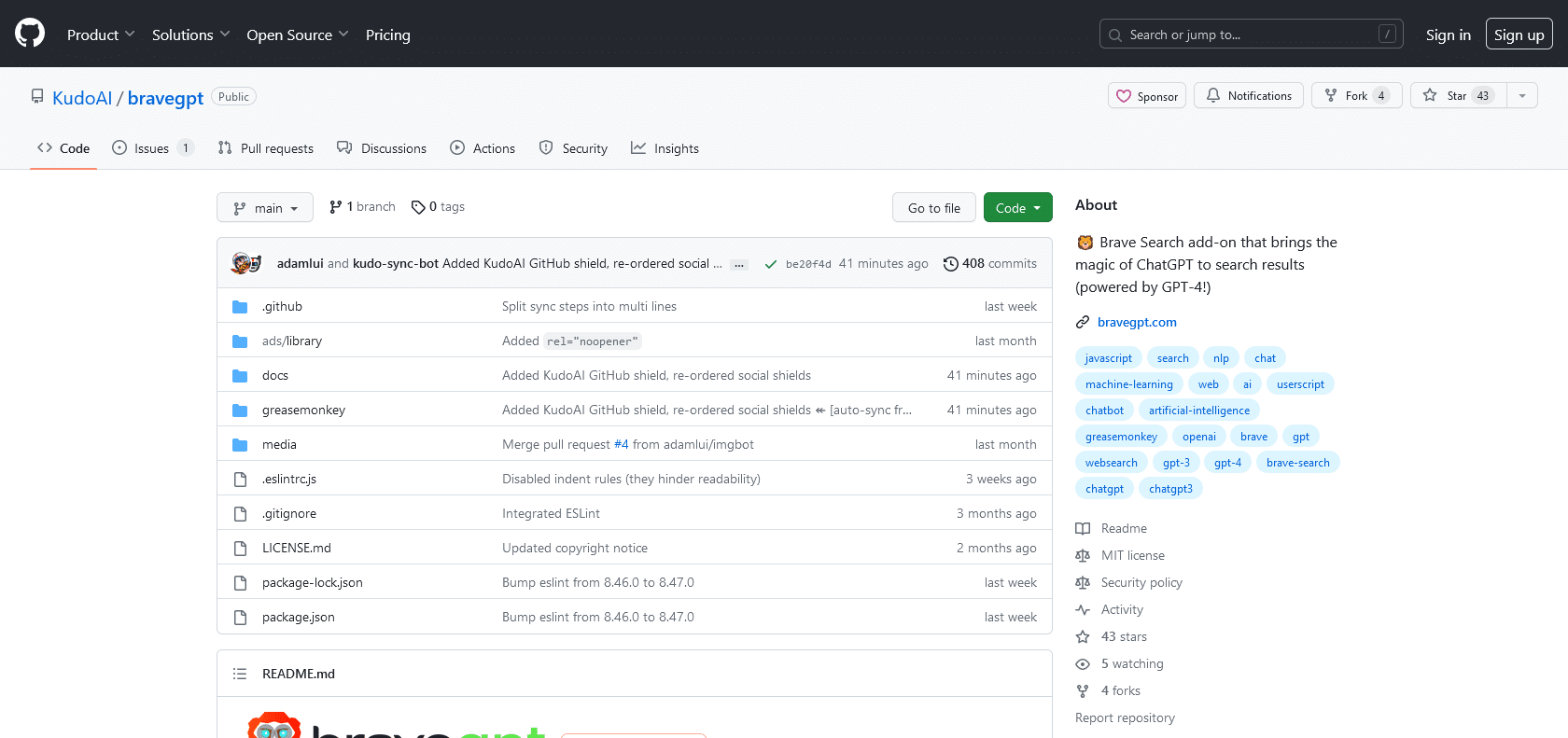This screenshot has width=1568, height=738.
Task: Click the LICENSE.md file icon
Action: tap(240, 548)
